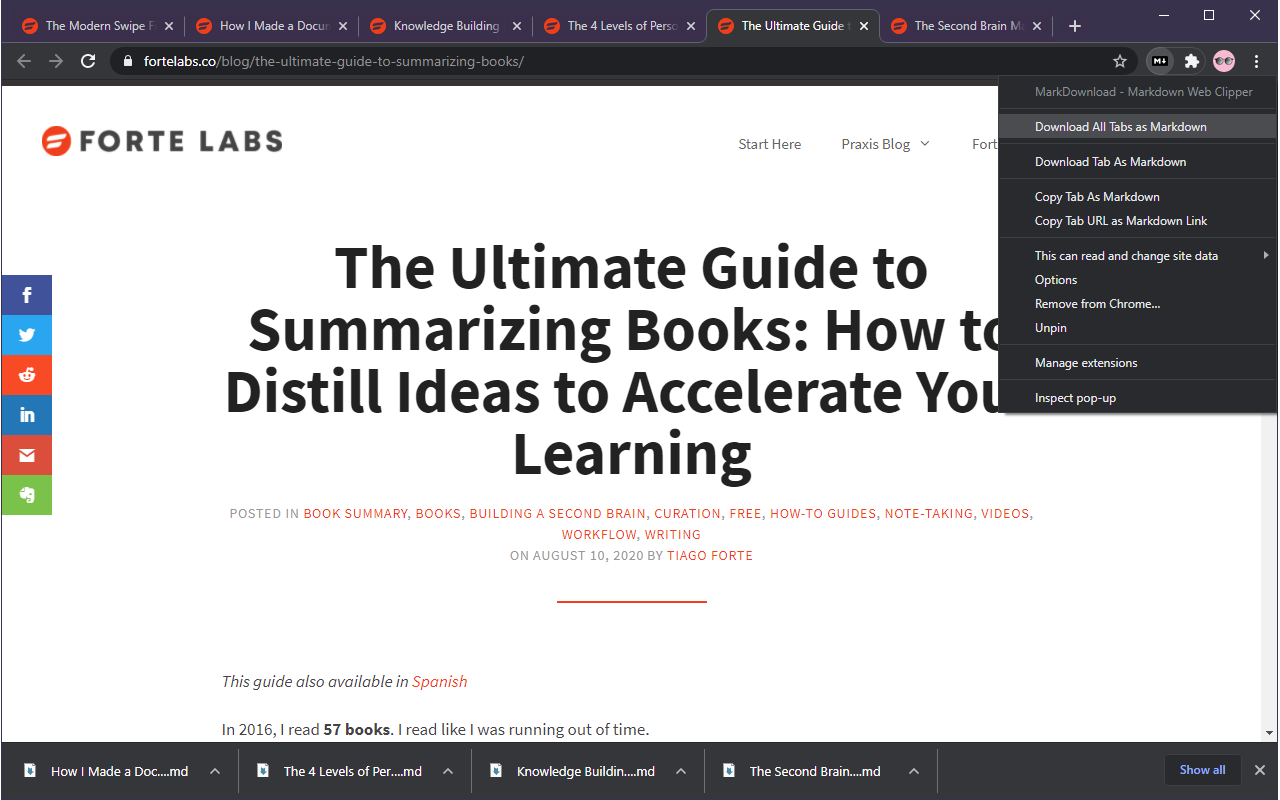
Task: Reload the current page
Action: click(x=88, y=61)
